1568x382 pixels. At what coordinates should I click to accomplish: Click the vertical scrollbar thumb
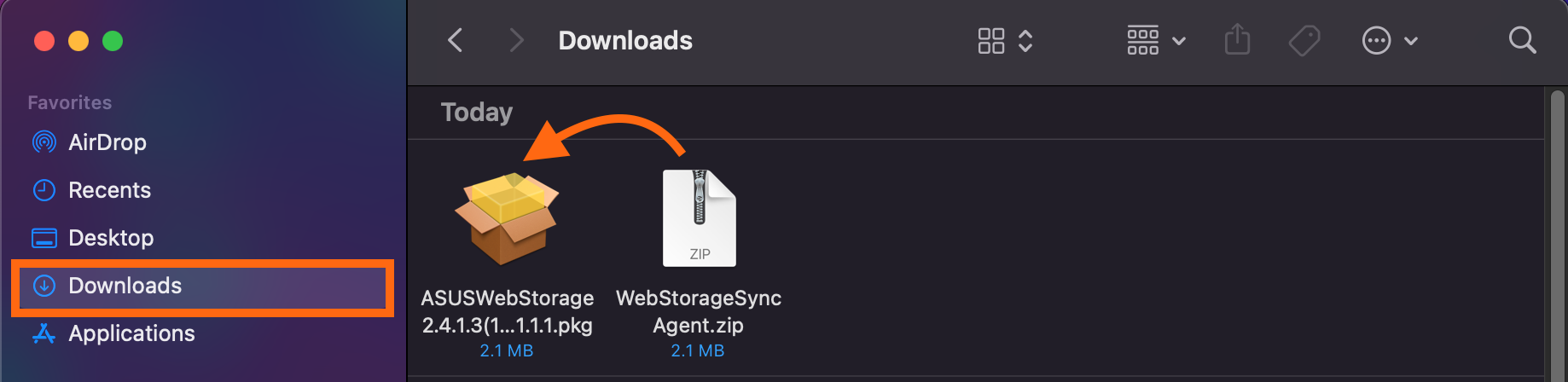pyautogui.click(x=1558, y=235)
